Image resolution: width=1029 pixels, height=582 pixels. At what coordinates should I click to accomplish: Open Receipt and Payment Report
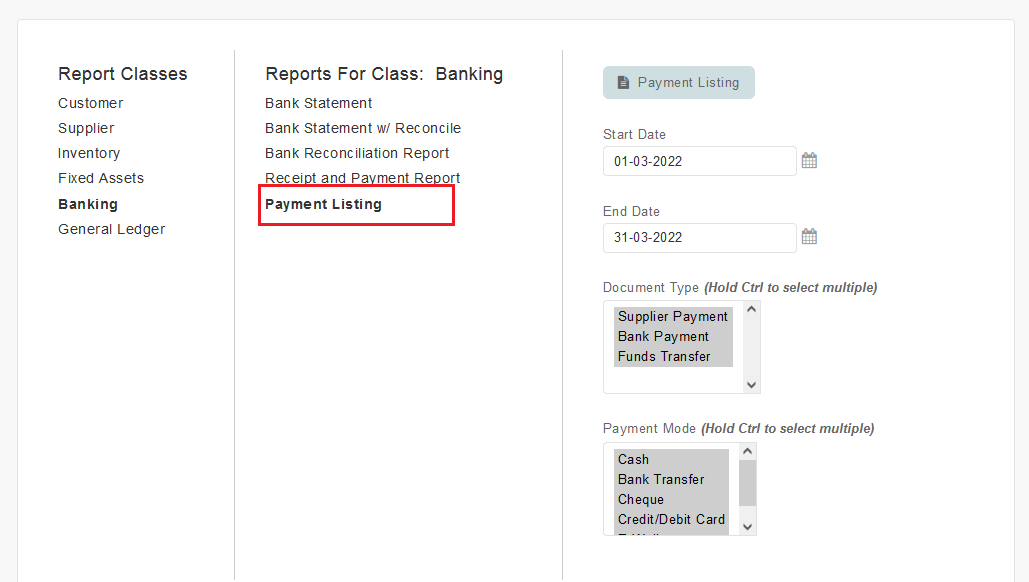[362, 178]
